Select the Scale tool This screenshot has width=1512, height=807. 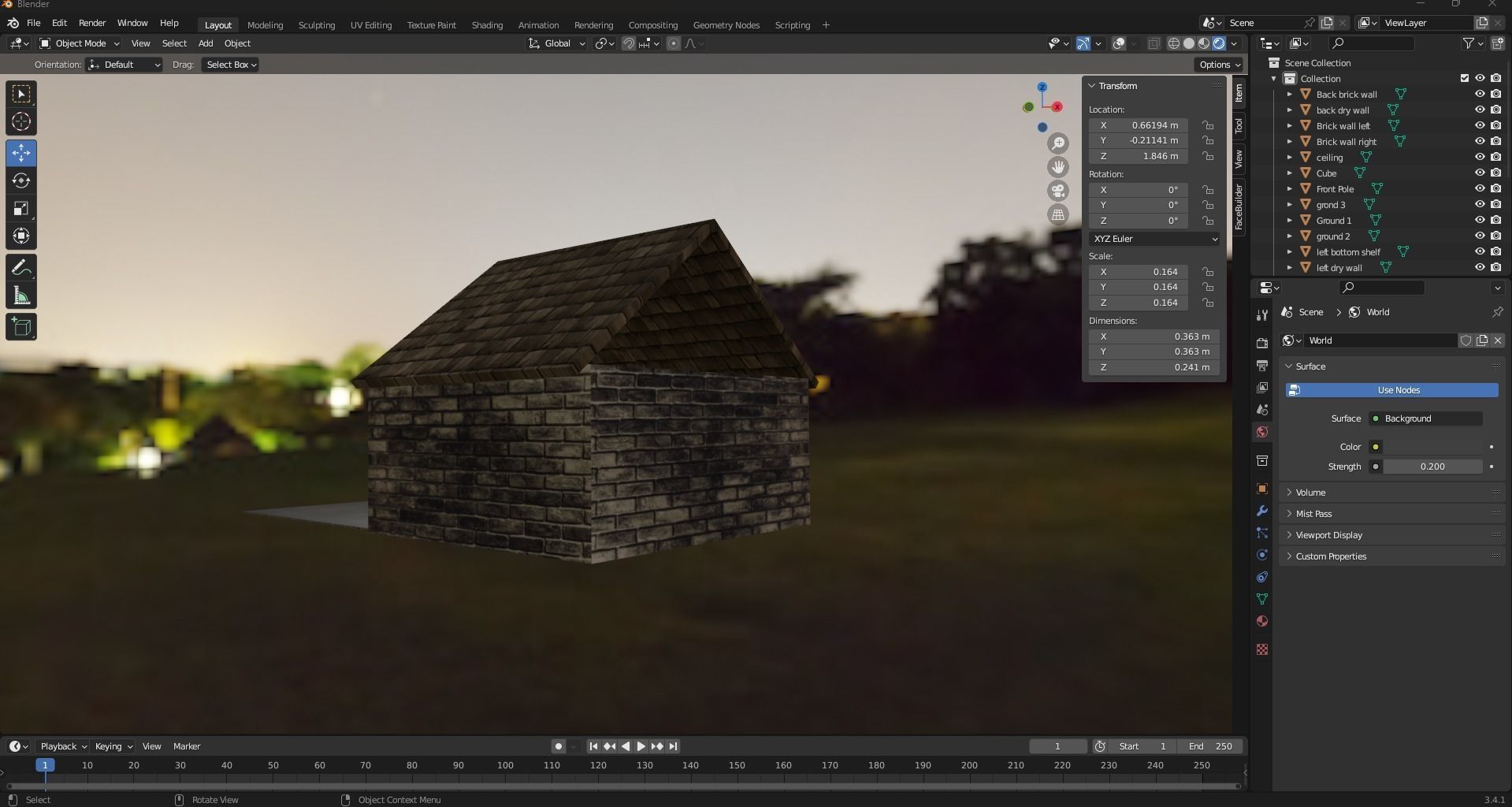pyautogui.click(x=21, y=208)
